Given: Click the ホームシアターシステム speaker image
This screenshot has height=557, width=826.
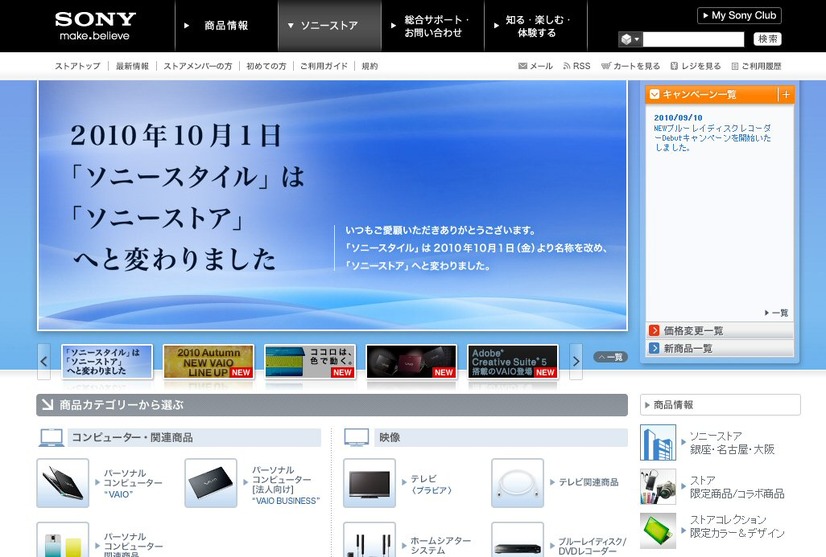Looking at the screenshot, I should point(369,540).
